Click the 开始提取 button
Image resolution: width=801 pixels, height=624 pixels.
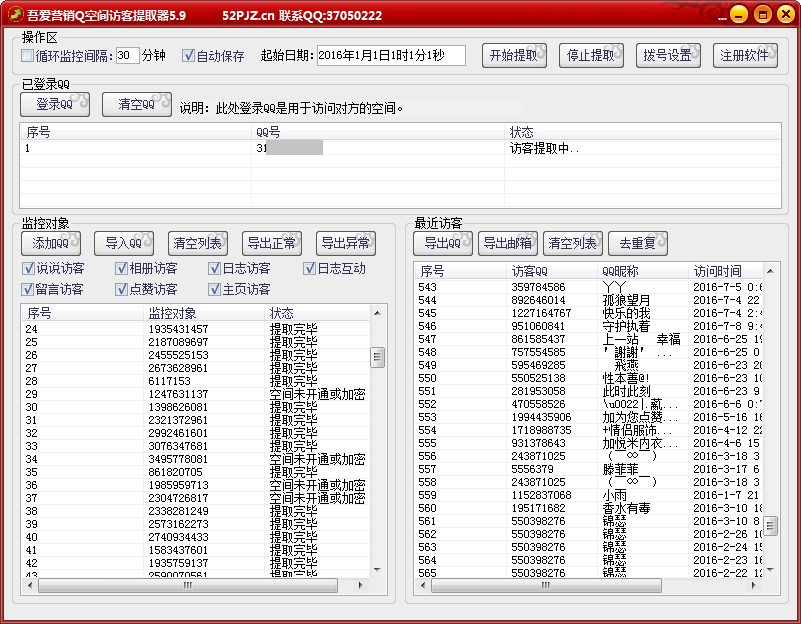(x=514, y=56)
